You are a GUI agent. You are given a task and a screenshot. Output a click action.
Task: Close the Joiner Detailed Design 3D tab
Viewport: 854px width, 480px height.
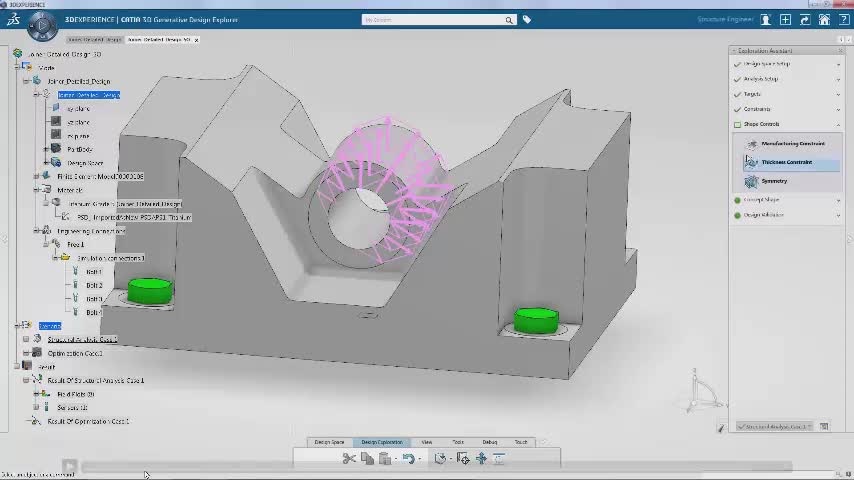[197, 40]
